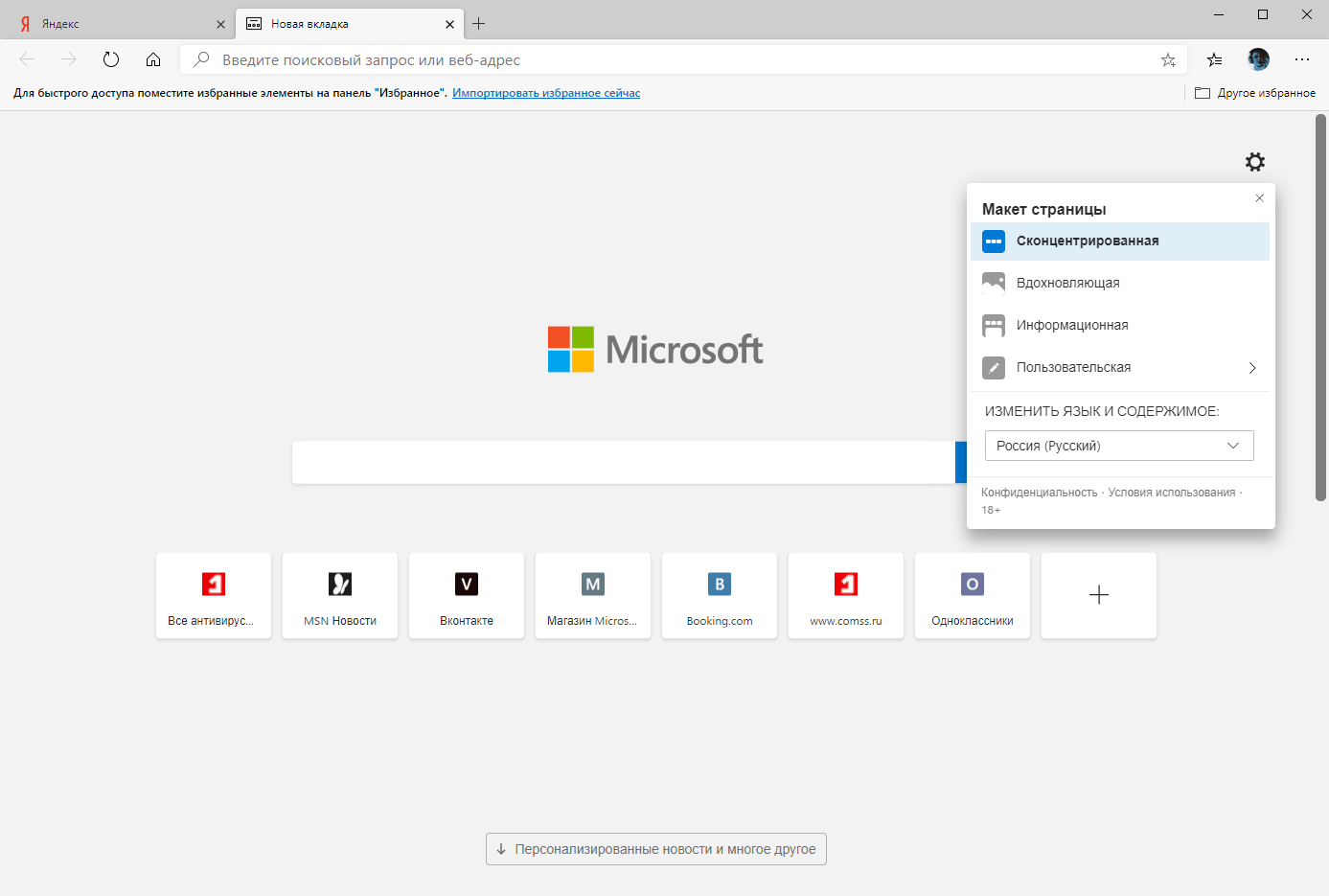Switch to the Яндекс tab
Image resolution: width=1329 pixels, height=896 pixels.
(118, 24)
